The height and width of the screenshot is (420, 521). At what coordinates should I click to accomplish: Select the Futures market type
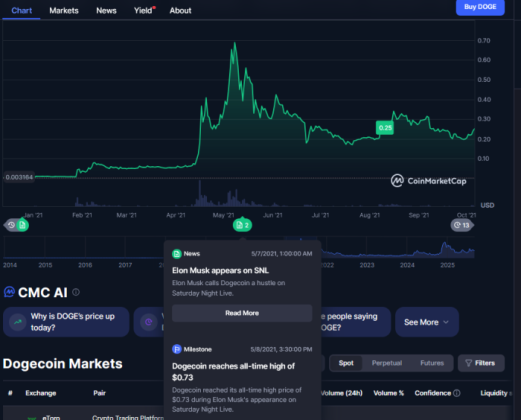(432, 363)
